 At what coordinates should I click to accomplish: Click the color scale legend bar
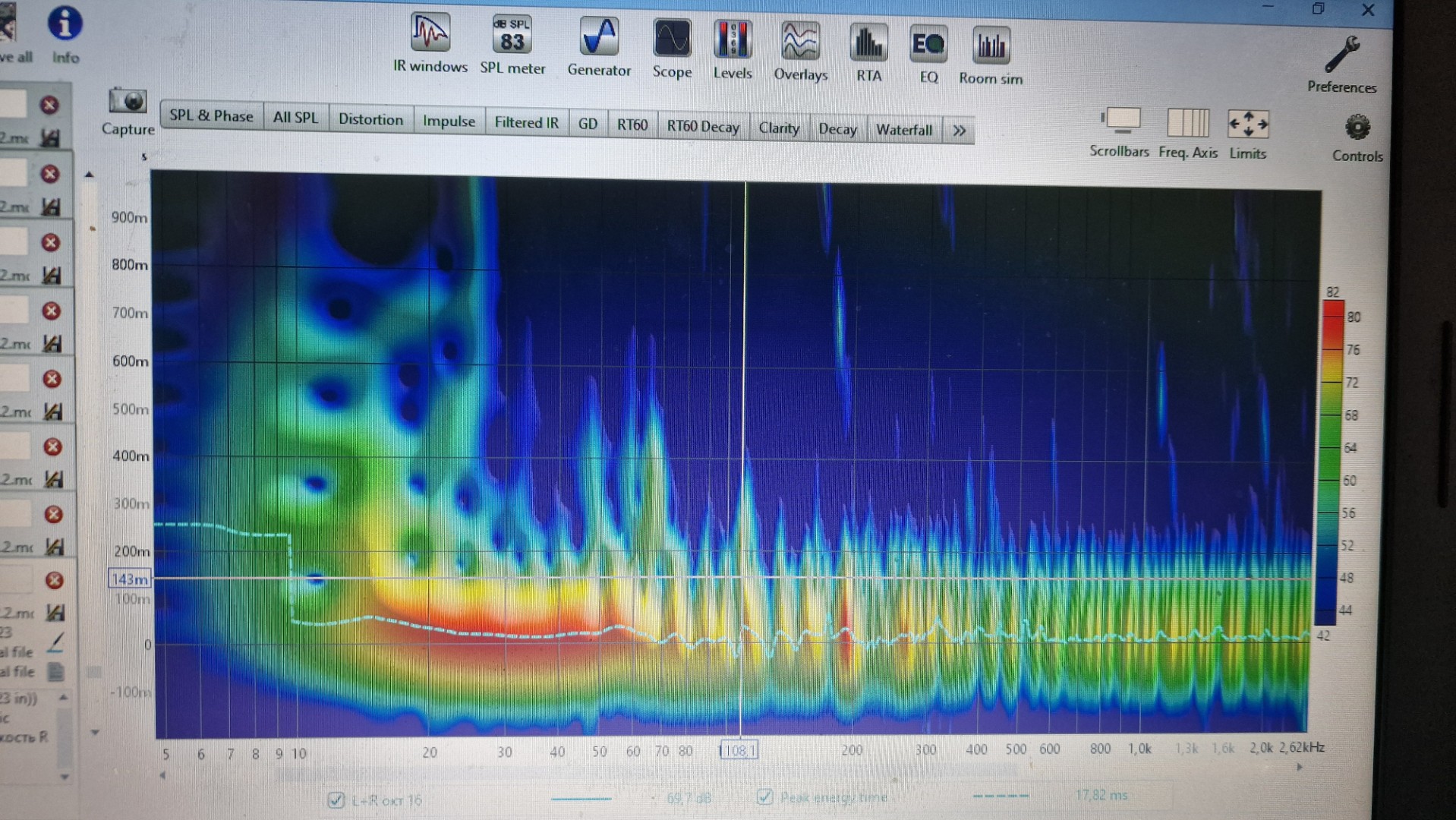(x=1332, y=463)
